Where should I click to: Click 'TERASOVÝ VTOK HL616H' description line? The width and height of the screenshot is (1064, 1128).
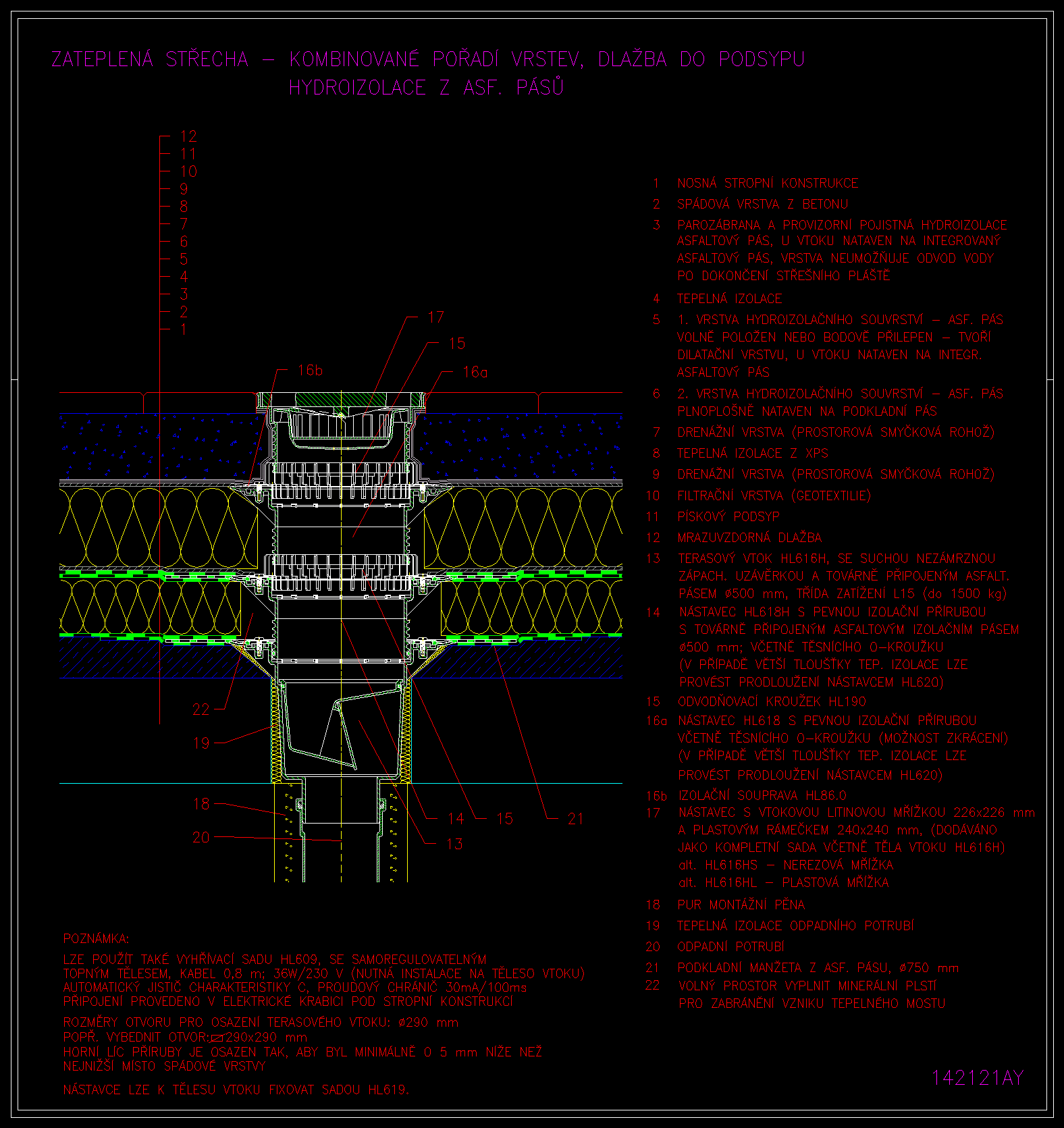(836, 558)
